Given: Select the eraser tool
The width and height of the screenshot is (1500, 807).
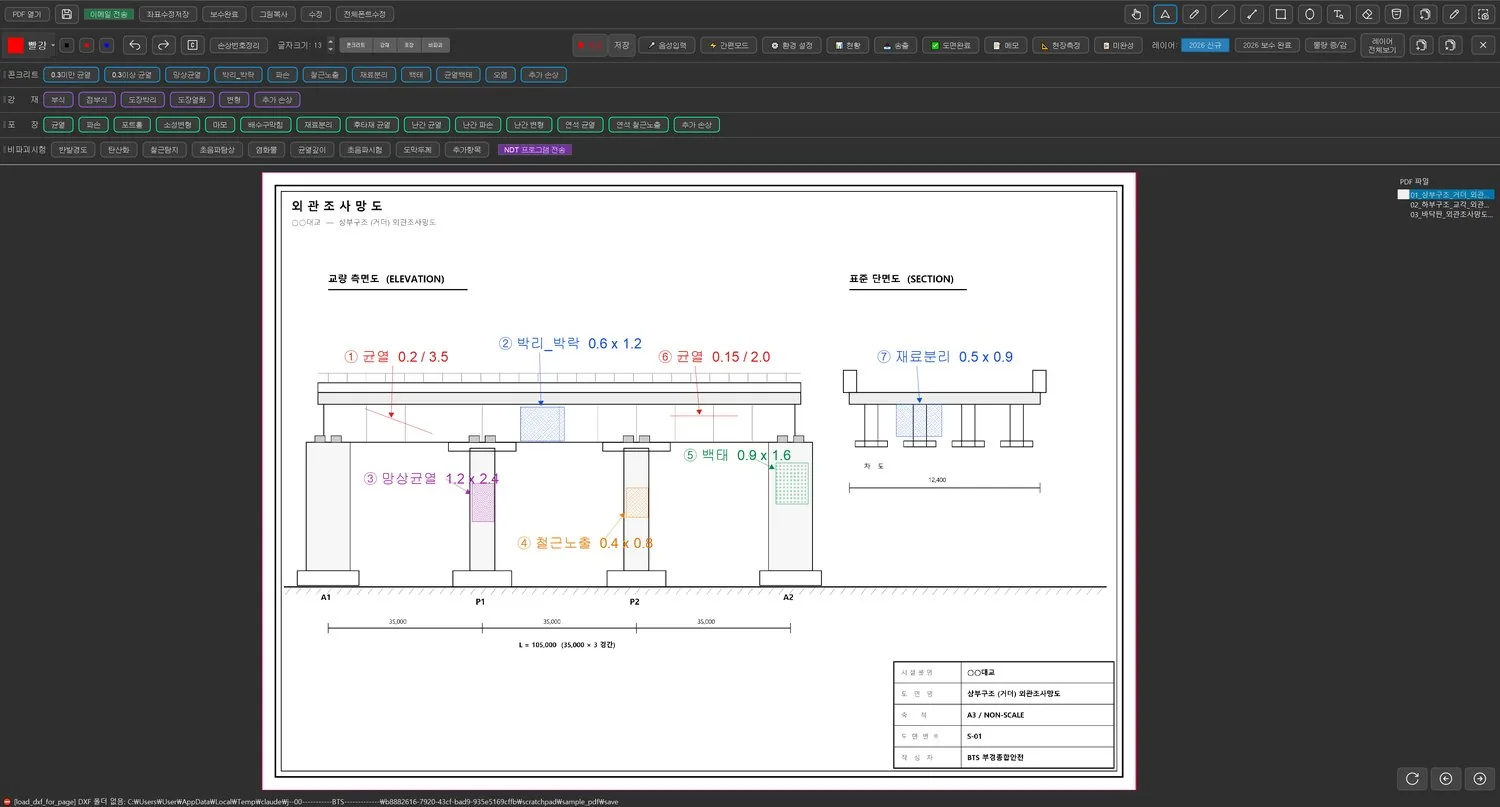Looking at the screenshot, I should pyautogui.click(x=1368, y=14).
